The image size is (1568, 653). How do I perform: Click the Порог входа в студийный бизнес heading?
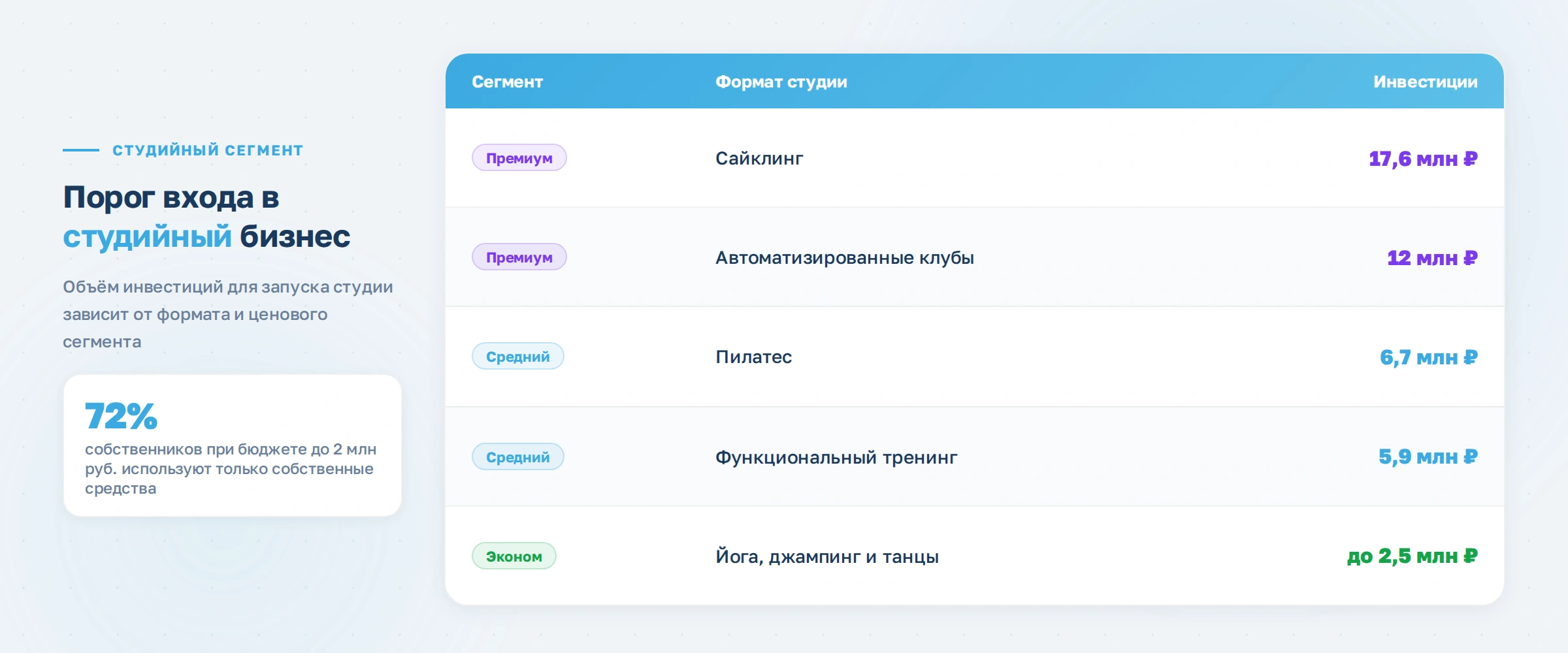[x=206, y=217]
